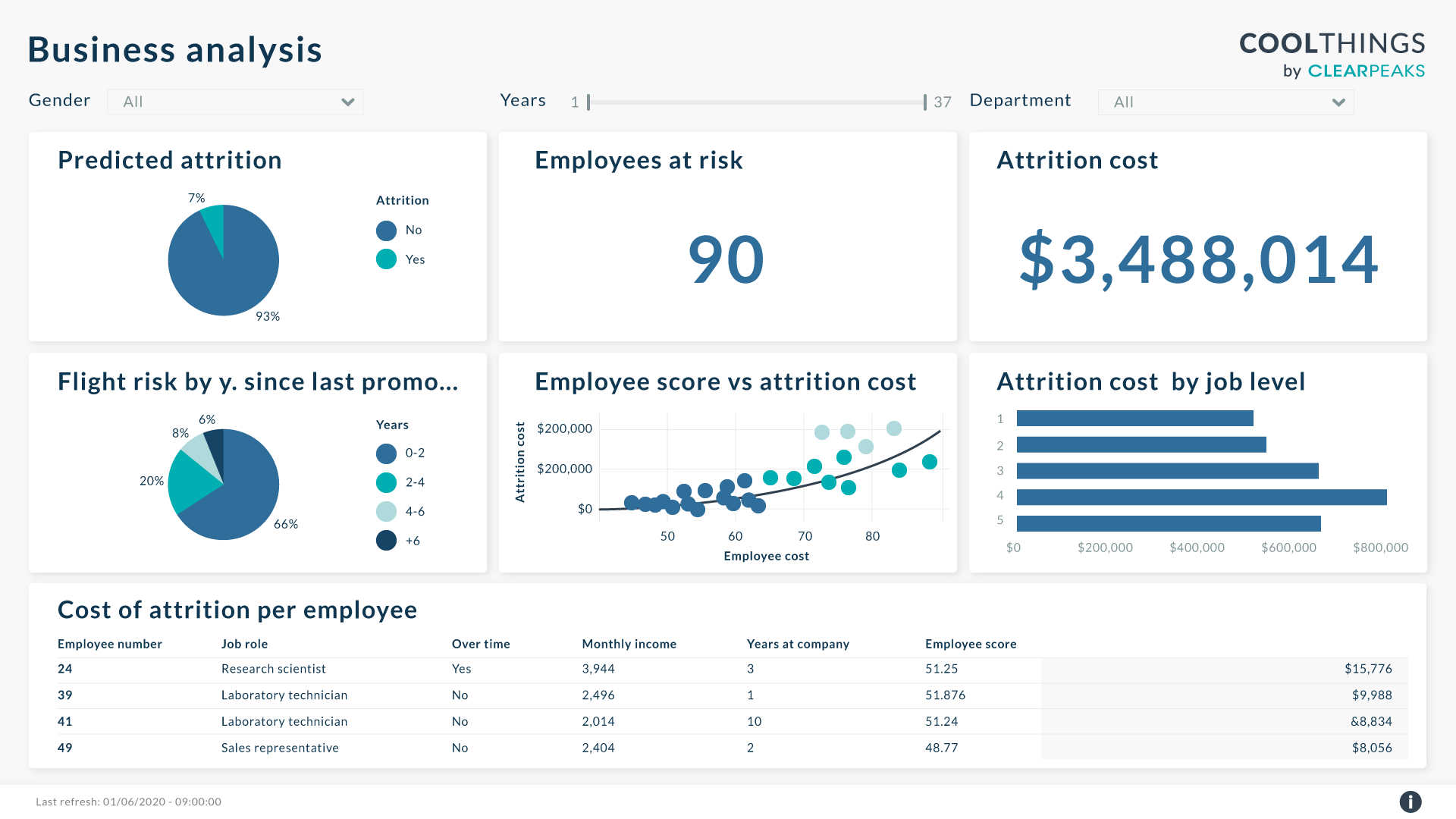Image resolution: width=1456 pixels, height=819 pixels.
Task: Select the Yes attrition legend swatch
Action: coord(386,259)
